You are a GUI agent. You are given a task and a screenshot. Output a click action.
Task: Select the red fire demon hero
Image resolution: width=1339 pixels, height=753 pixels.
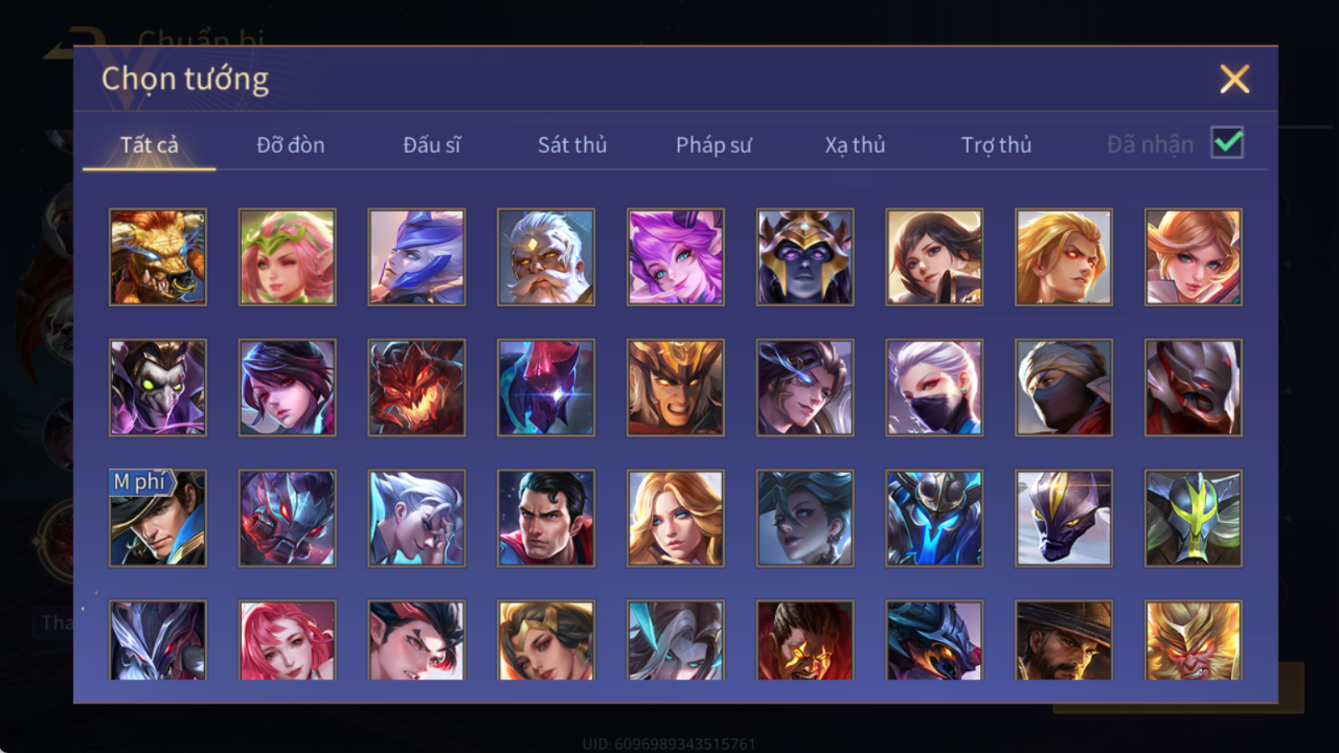pos(417,388)
